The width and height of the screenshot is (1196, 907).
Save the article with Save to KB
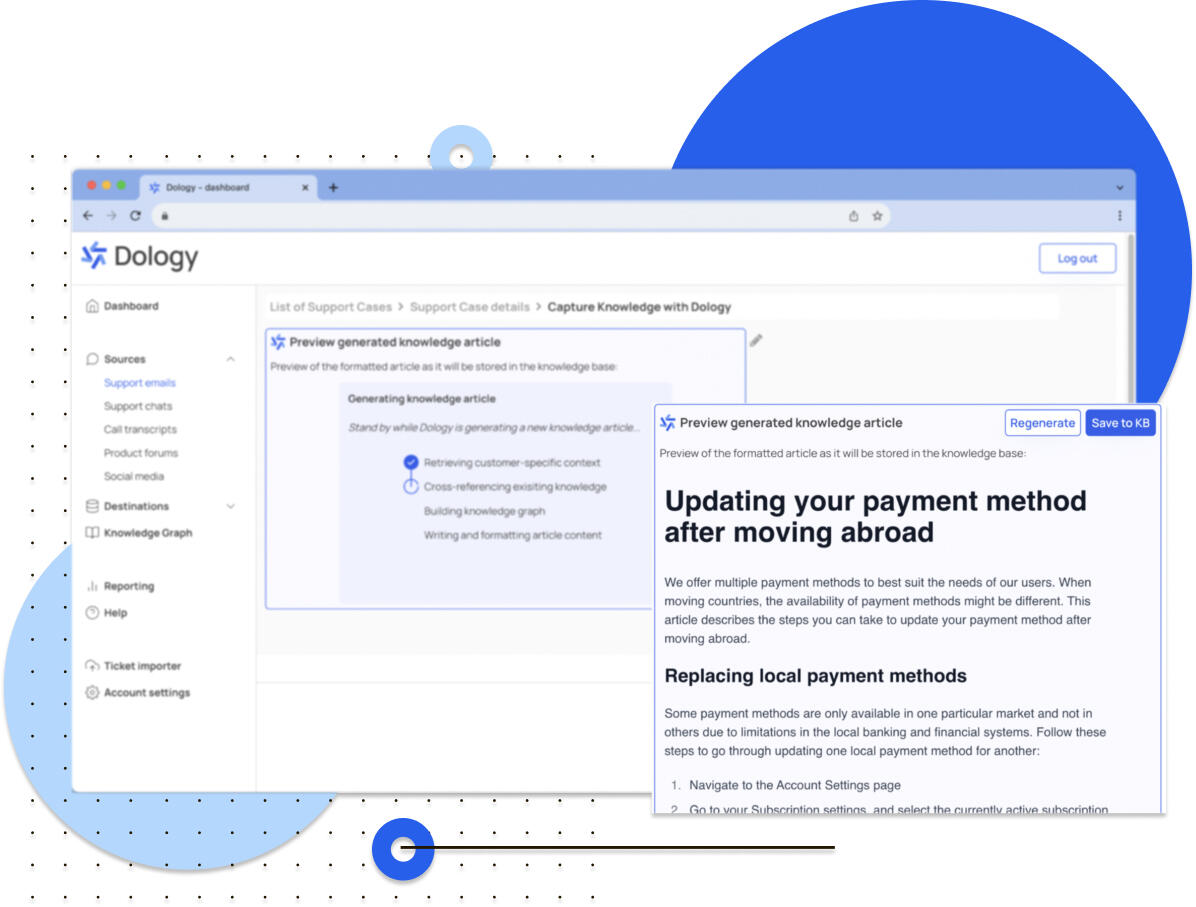pyautogui.click(x=1120, y=423)
